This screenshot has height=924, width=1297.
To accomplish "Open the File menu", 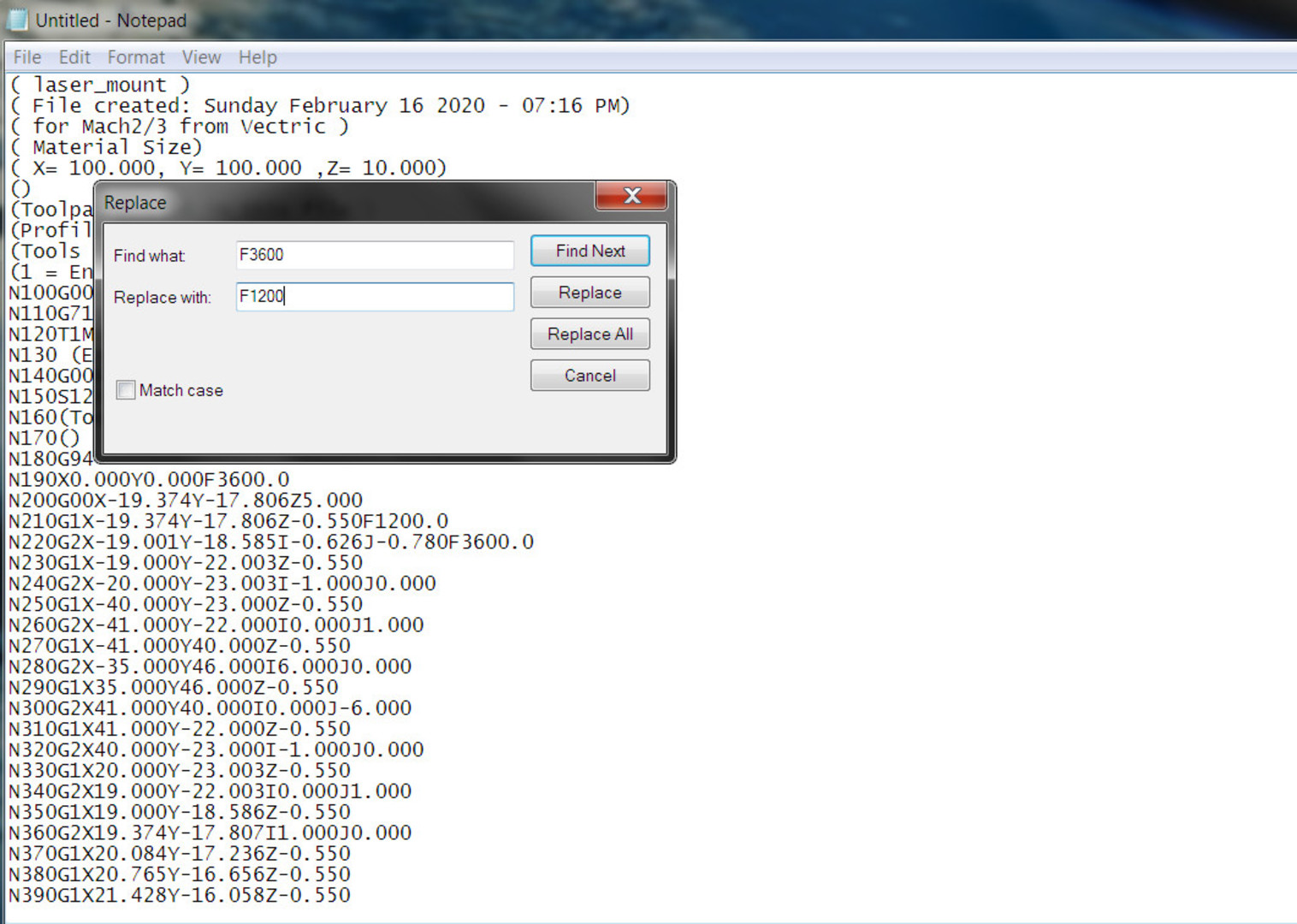I will (x=27, y=57).
